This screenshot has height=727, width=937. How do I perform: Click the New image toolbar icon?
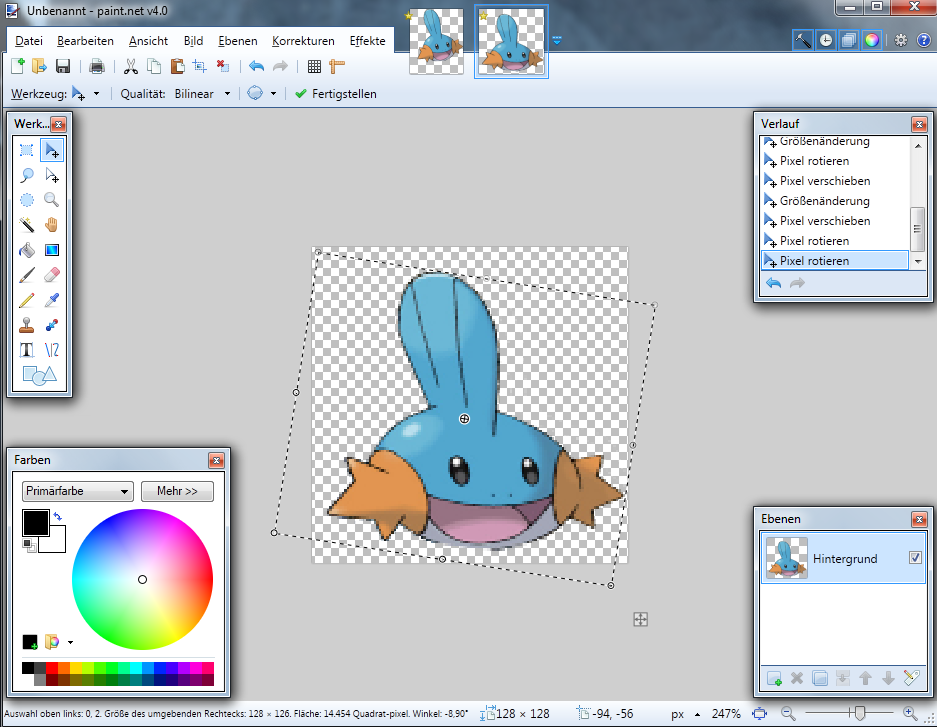pyautogui.click(x=18, y=66)
